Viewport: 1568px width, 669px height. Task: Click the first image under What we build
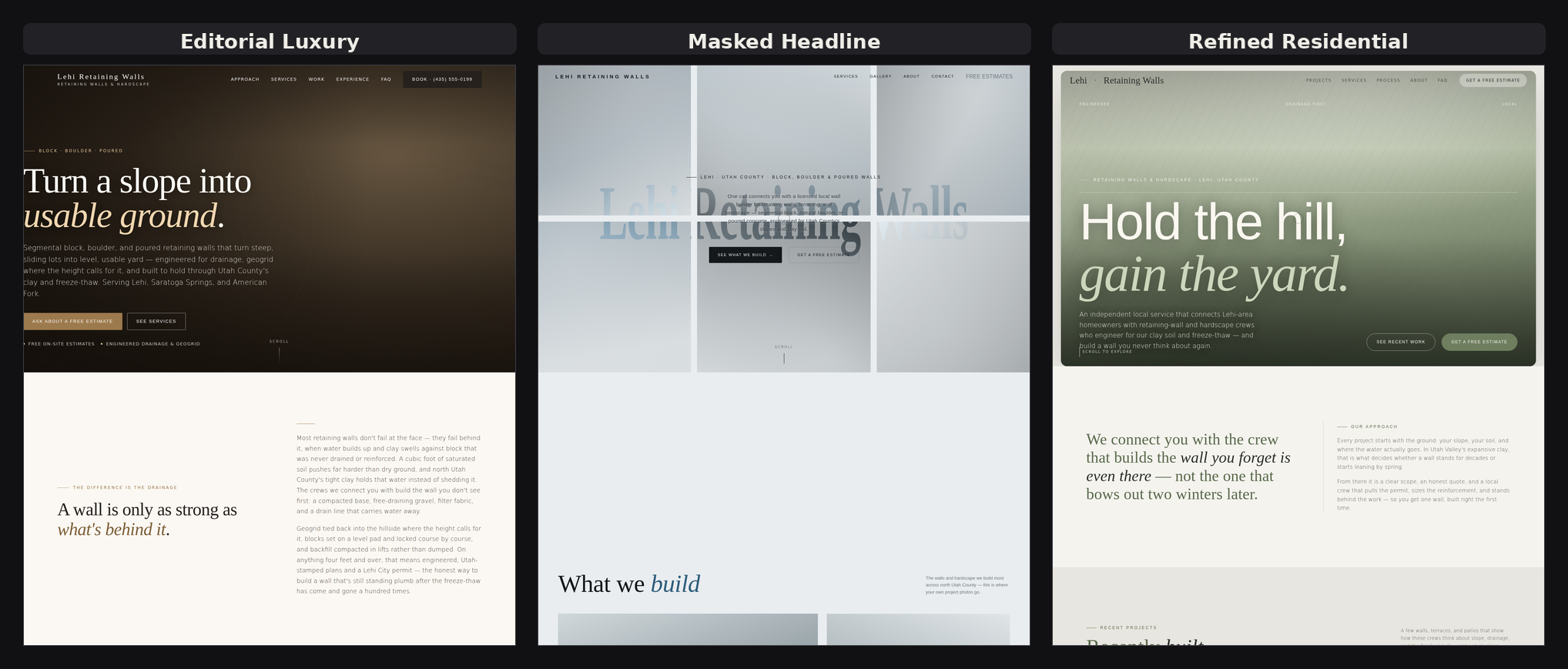click(x=688, y=629)
